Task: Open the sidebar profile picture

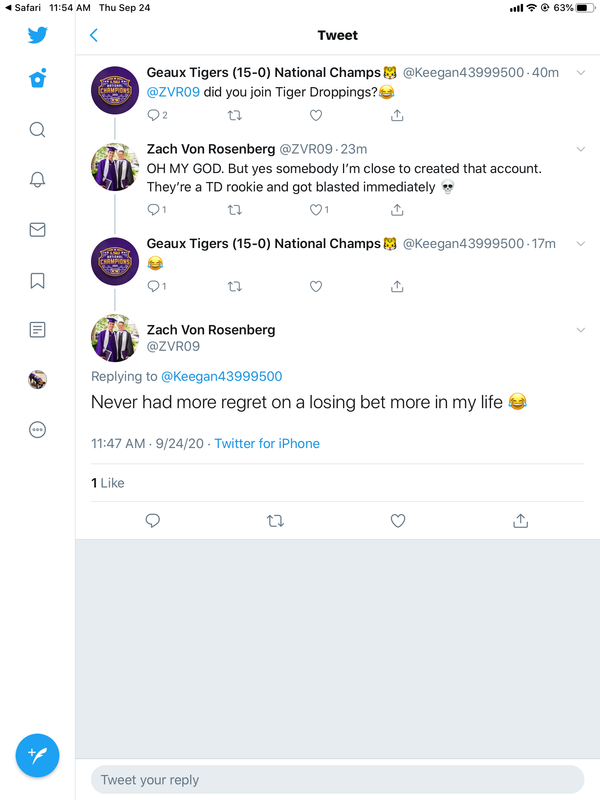Action: [x=37, y=380]
